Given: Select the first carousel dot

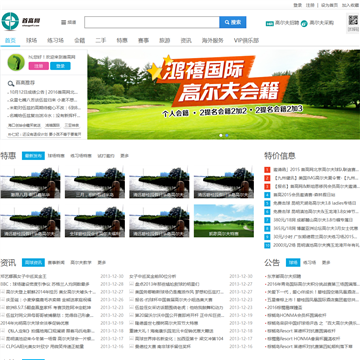Looking at the screenshot, I should (x=221, y=135).
